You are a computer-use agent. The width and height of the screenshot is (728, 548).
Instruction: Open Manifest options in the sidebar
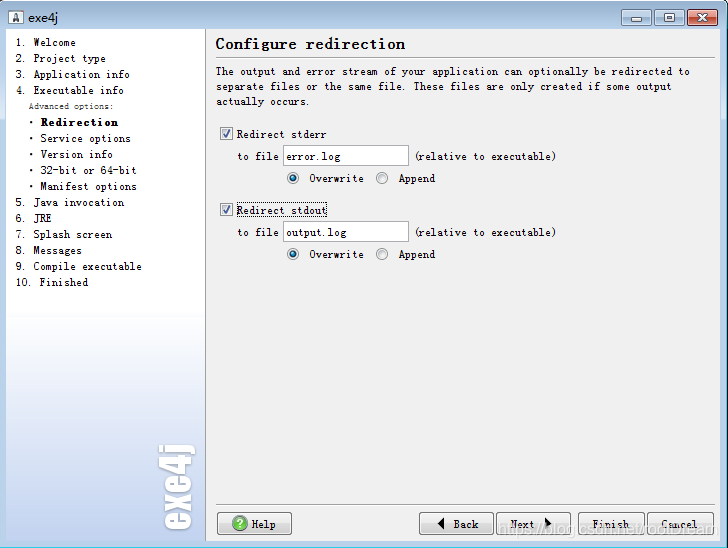[88, 186]
